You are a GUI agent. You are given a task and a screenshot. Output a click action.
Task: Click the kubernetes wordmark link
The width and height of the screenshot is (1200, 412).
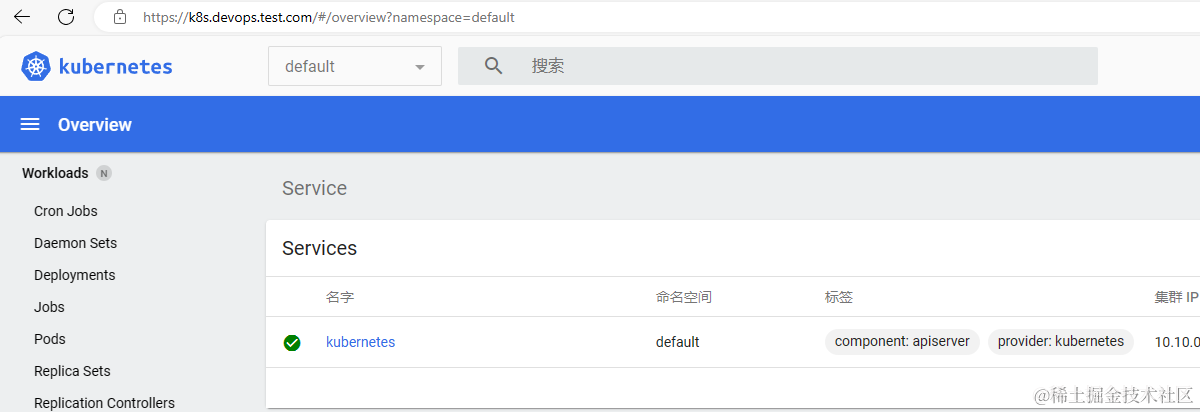coord(116,67)
